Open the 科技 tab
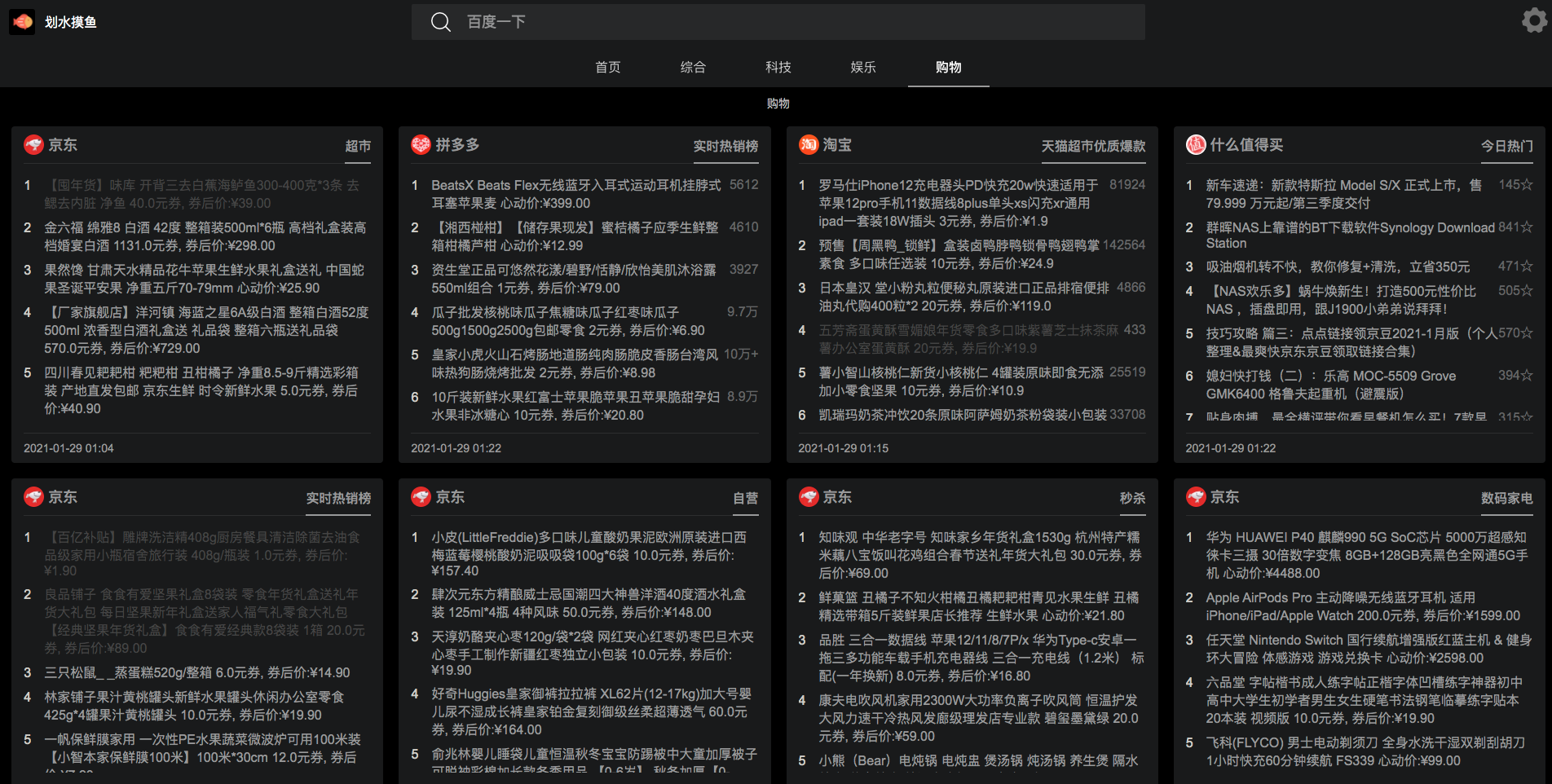 778,67
